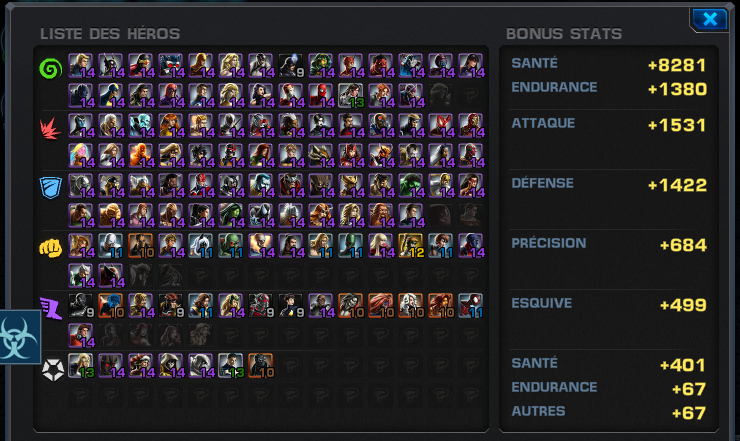Pick the flaming Human Torch hero portrait
Viewport: 740px width, 441px height.
tap(141, 156)
